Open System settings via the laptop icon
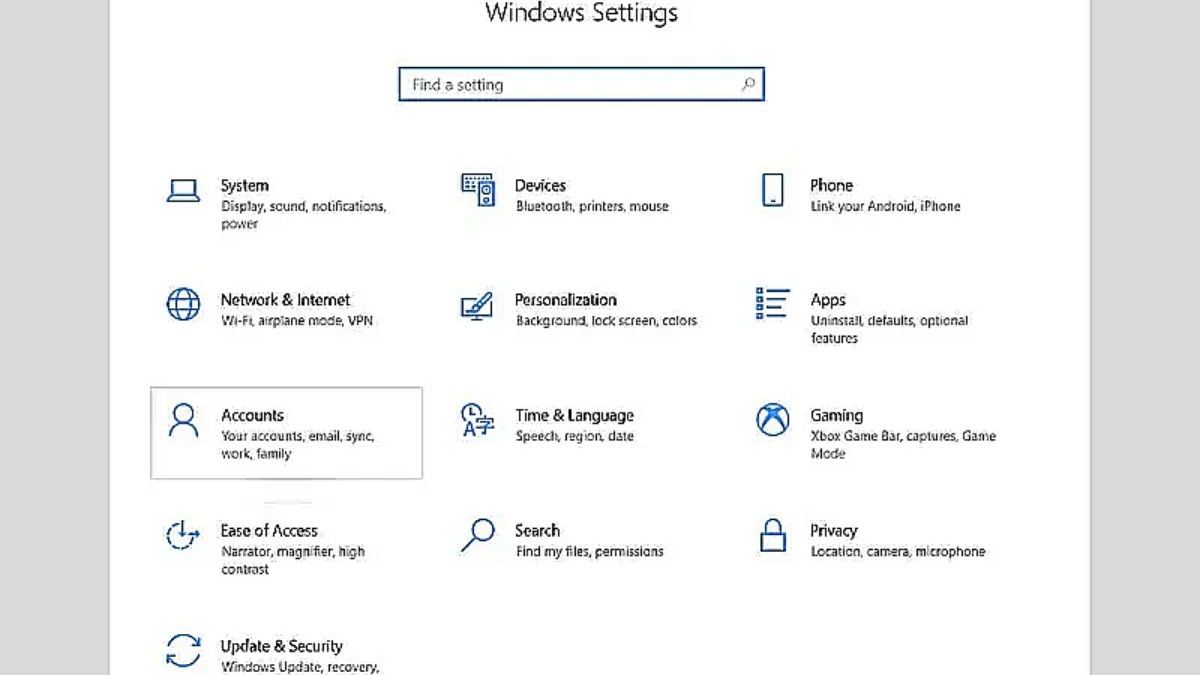The width and height of the screenshot is (1200, 675). click(183, 190)
